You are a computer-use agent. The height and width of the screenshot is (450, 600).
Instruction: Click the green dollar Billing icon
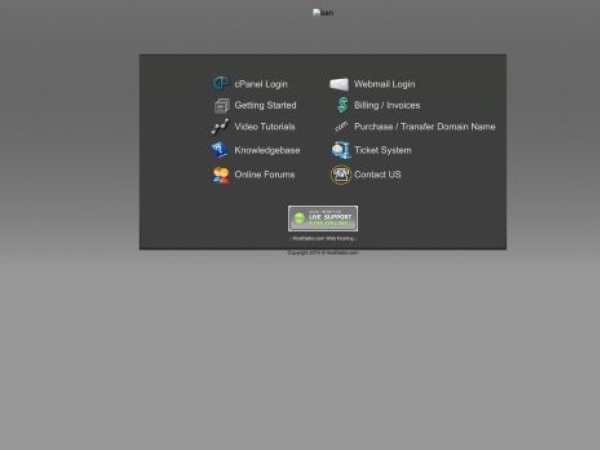(341, 105)
